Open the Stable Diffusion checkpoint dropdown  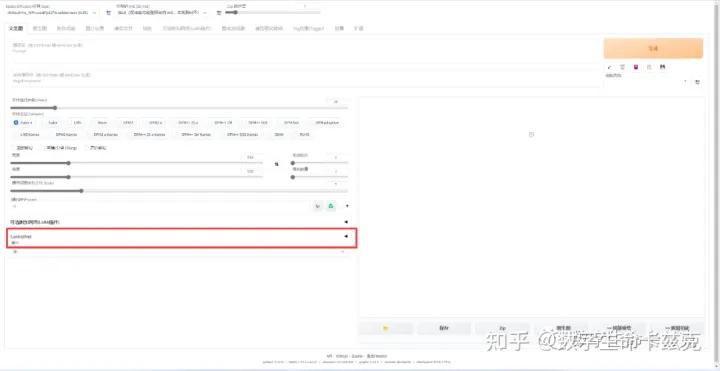click(x=52, y=13)
